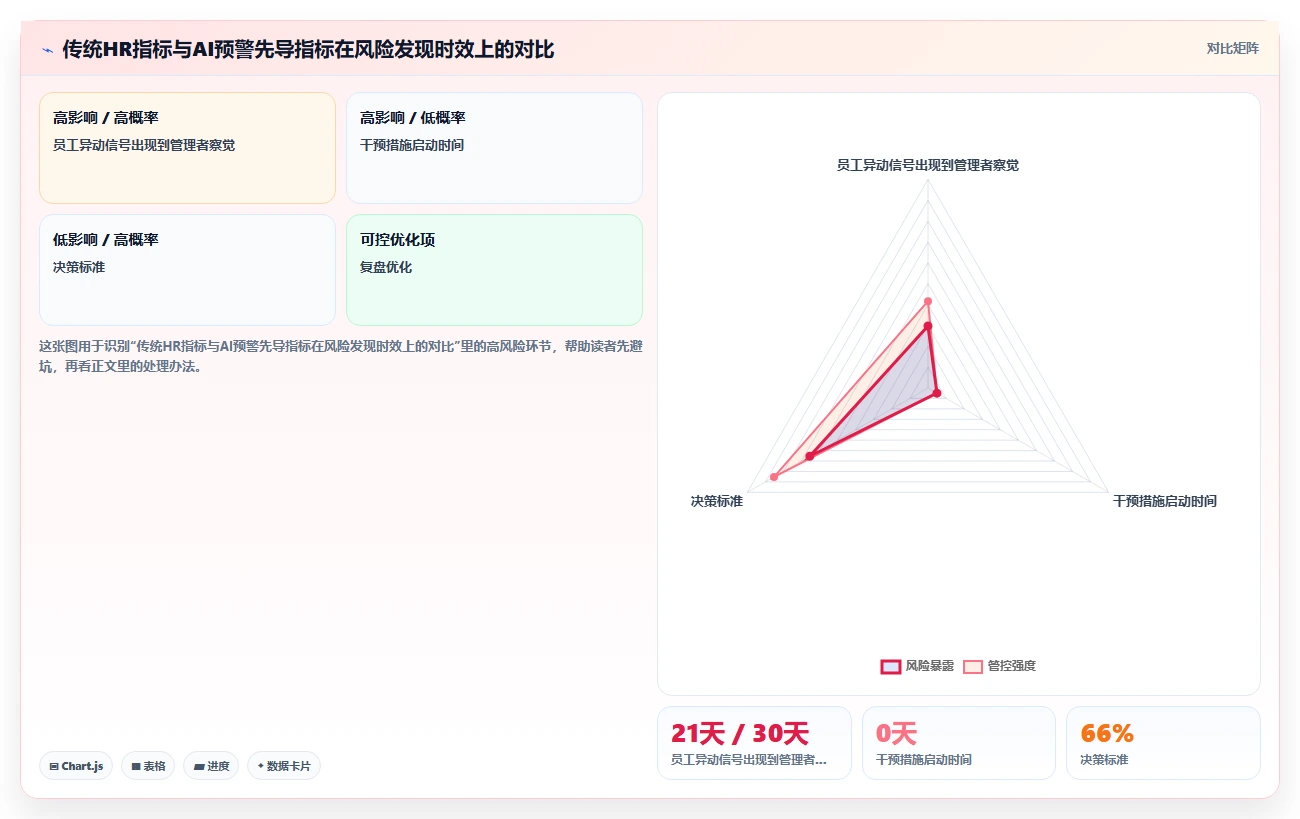Open the 可控优化项 green card
The height and width of the screenshot is (819, 1300).
click(494, 270)
